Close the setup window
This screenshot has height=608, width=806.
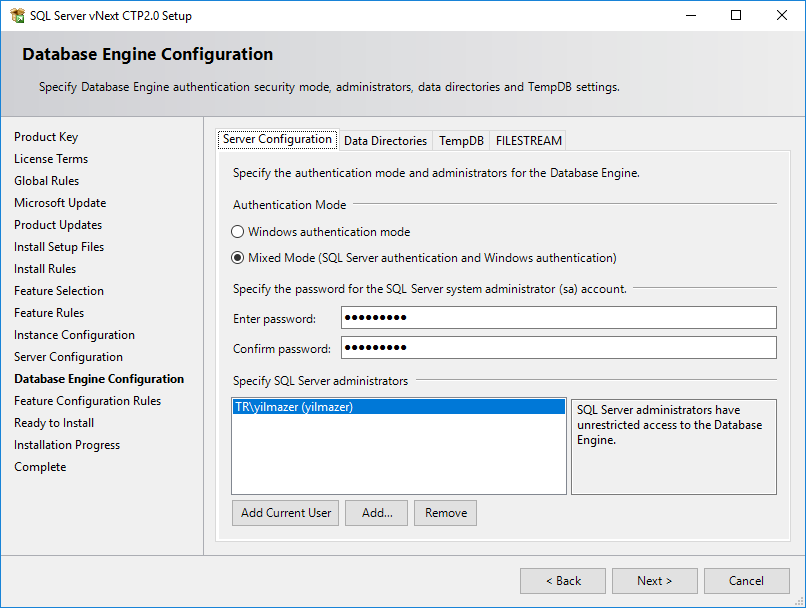[x=781, y=15]
